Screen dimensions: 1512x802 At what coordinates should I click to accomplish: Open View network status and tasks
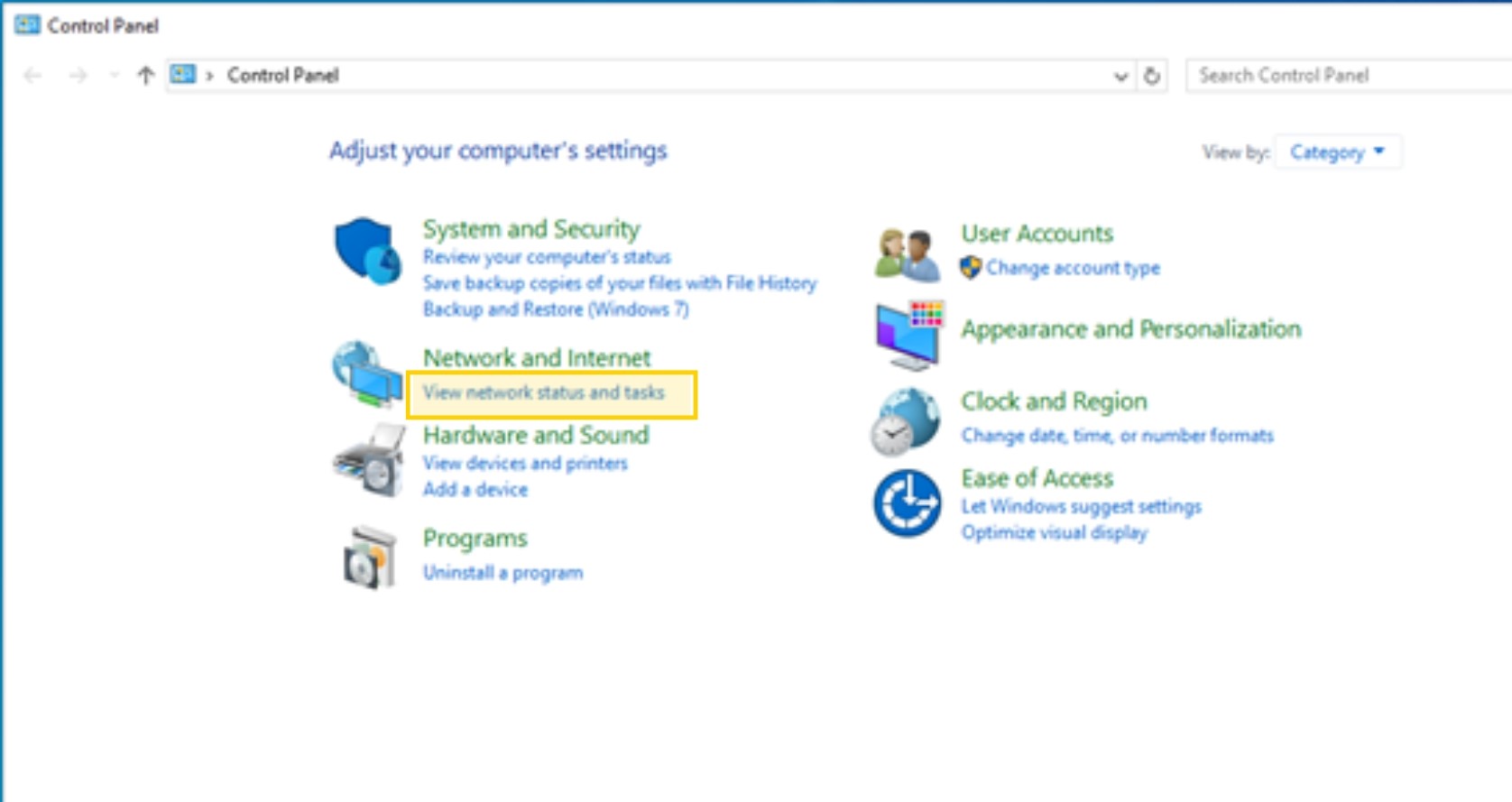(543, 393)
